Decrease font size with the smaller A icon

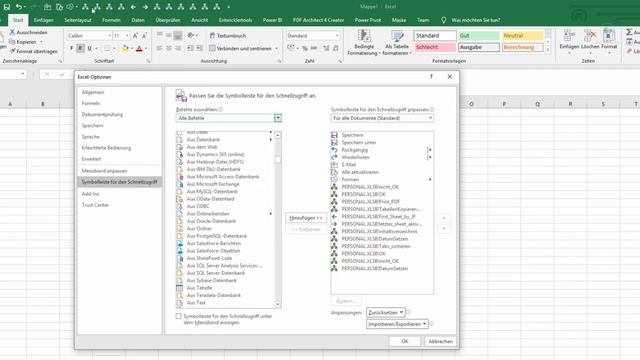tap(144, 36)
